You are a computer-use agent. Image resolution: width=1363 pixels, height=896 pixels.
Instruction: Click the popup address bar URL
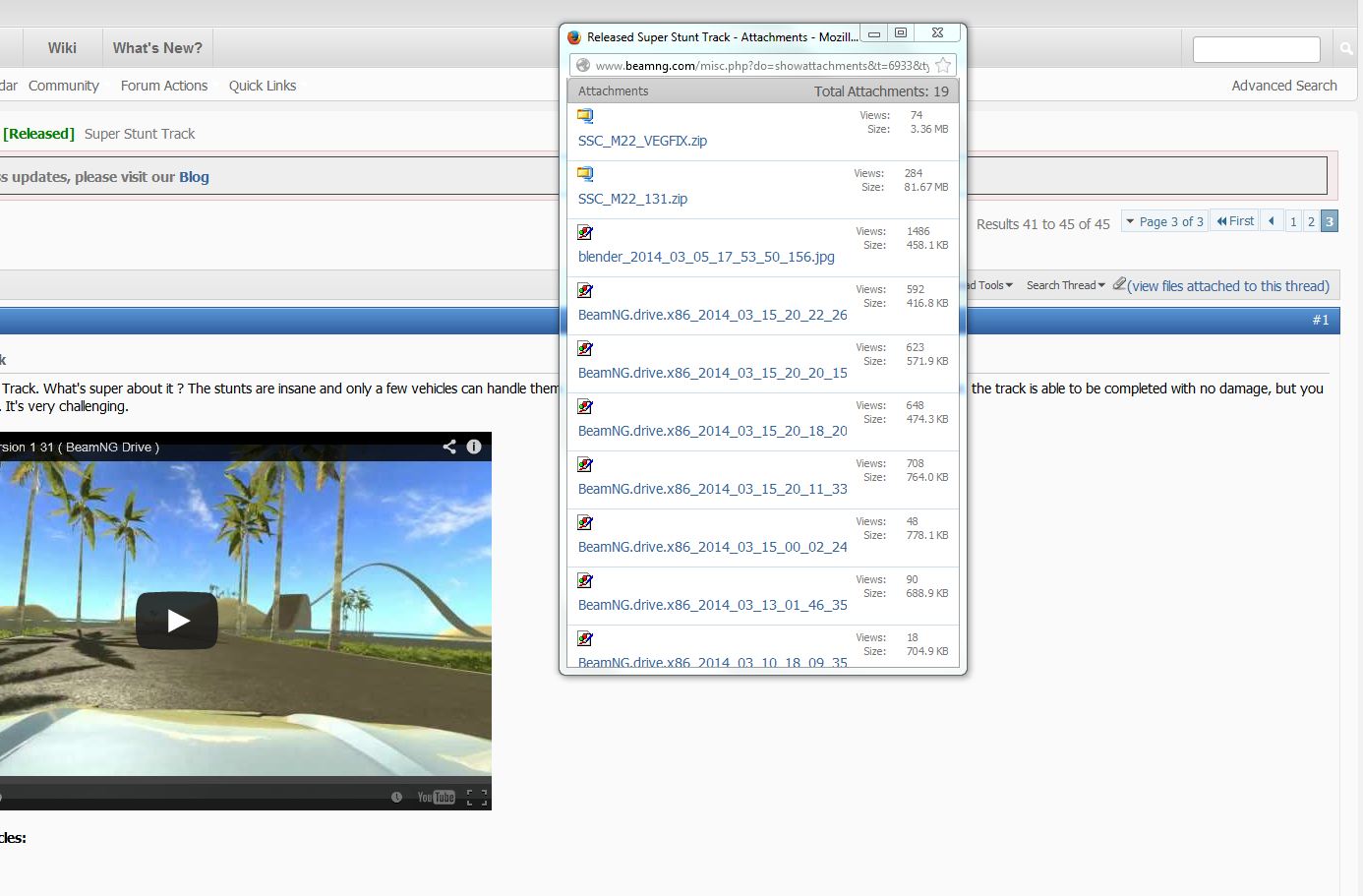click(762, 66)
